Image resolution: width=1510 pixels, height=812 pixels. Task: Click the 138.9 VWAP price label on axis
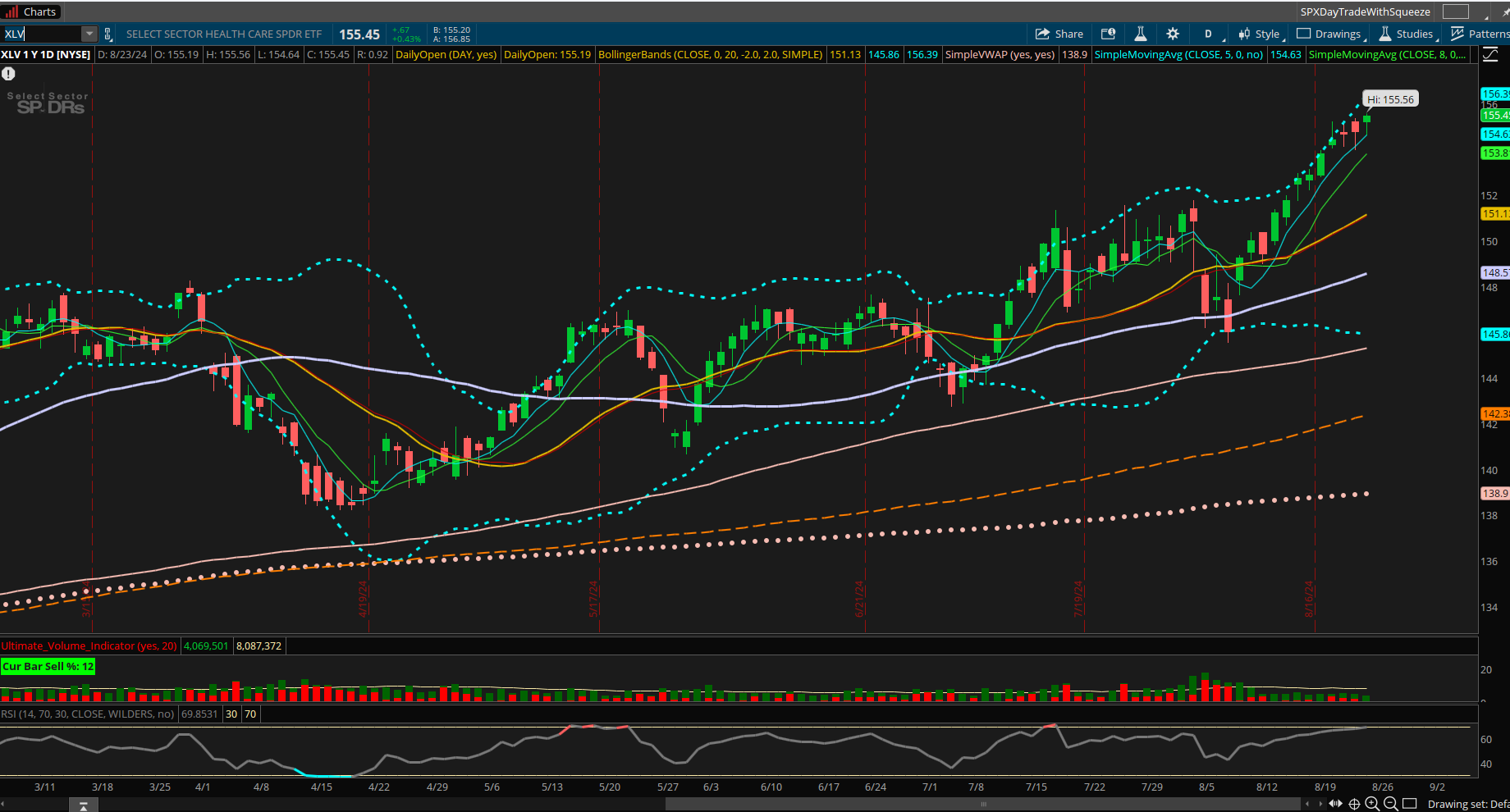[1494, 493]
